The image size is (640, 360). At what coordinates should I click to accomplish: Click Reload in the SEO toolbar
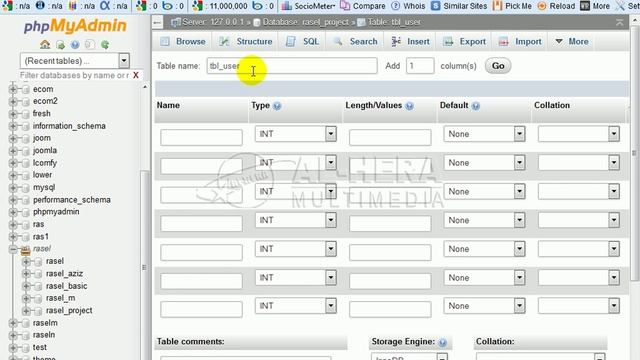556,6
